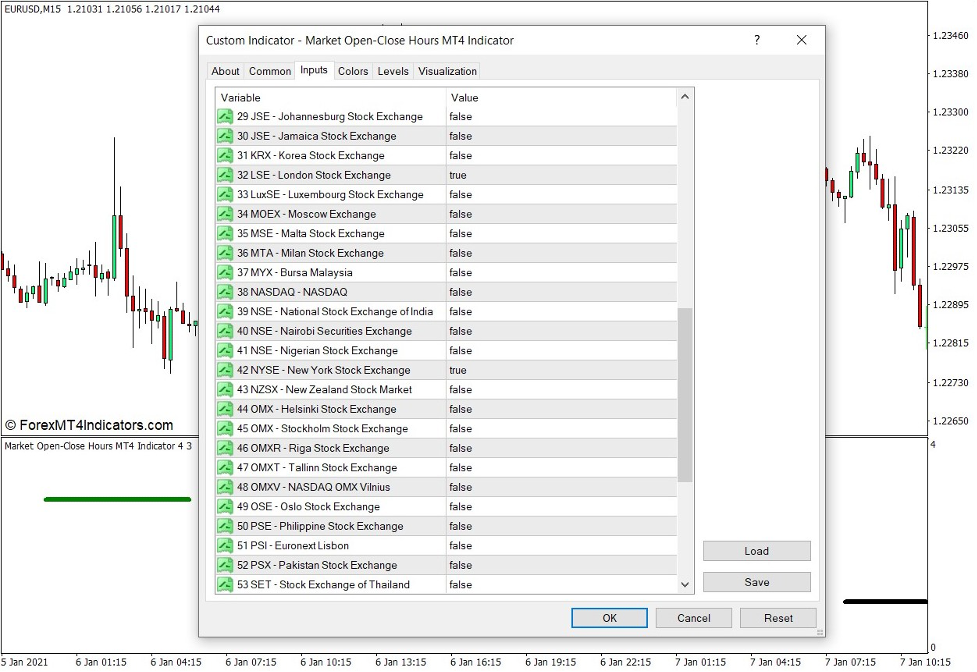Click the Cancel button

point(693,618)
